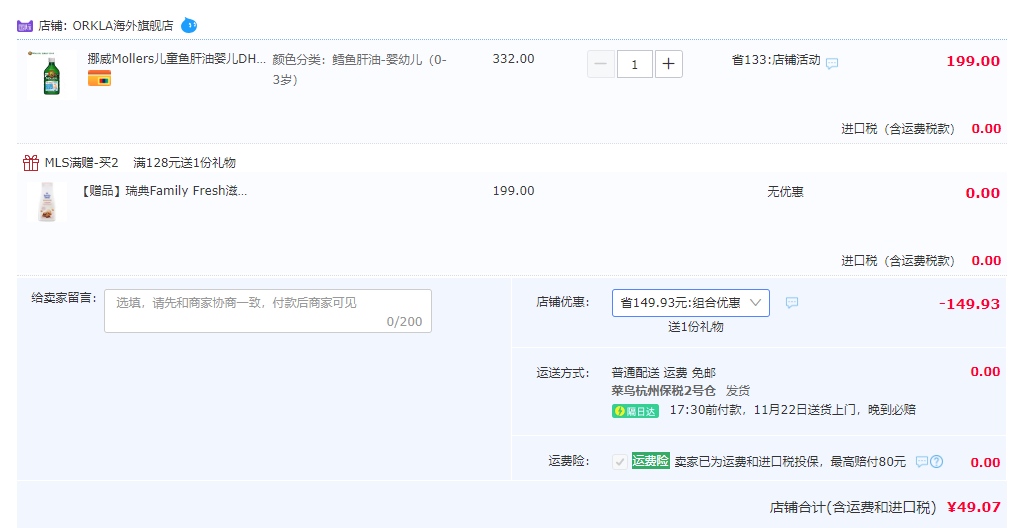1011x528 pixels.
Task: Toggle the 运费险 checkbox
Action: (620, 462)
